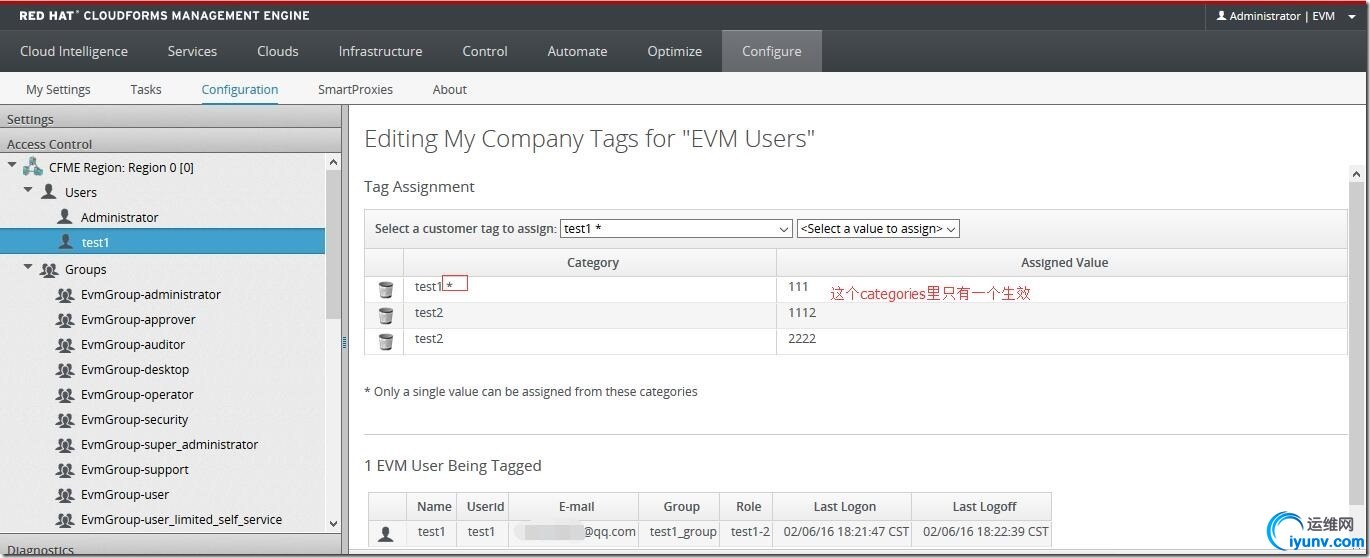Expand the Diagnostics accordion section
This screenshot has height=558, width=1370.
point(170,548)
